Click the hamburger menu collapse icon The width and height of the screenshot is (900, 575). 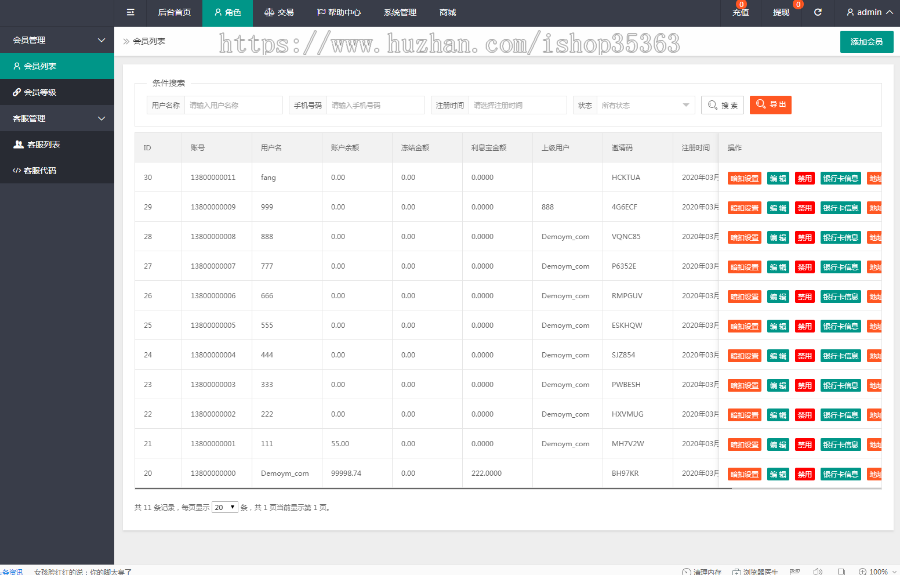[x=130, y=12]
